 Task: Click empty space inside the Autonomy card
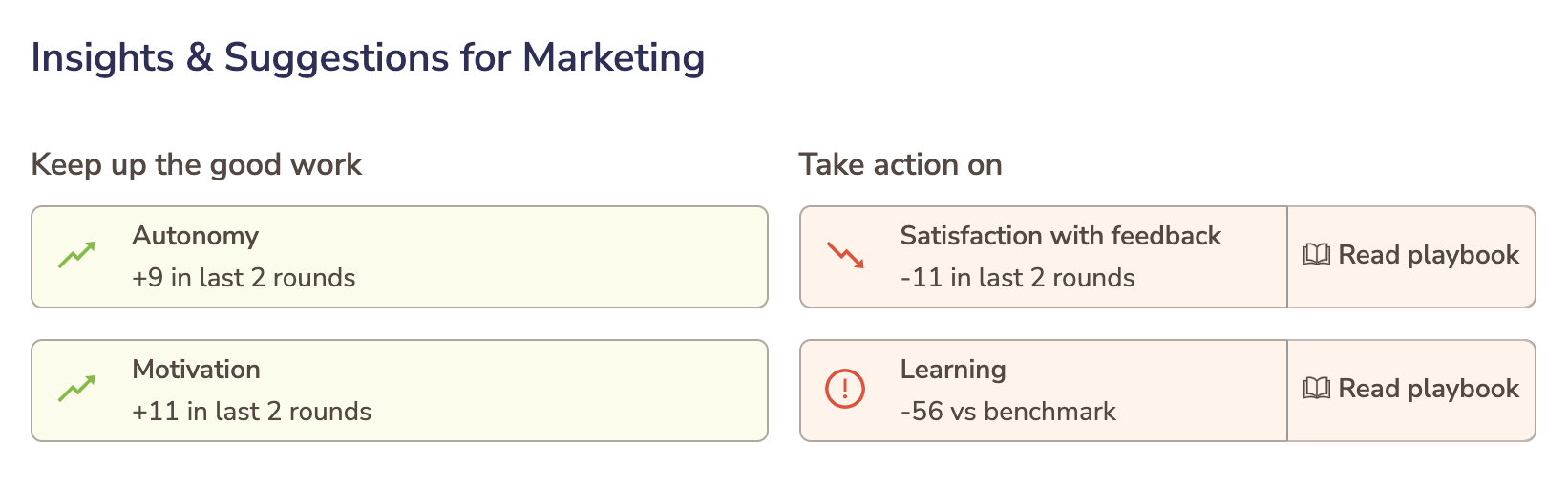[573, 257]
